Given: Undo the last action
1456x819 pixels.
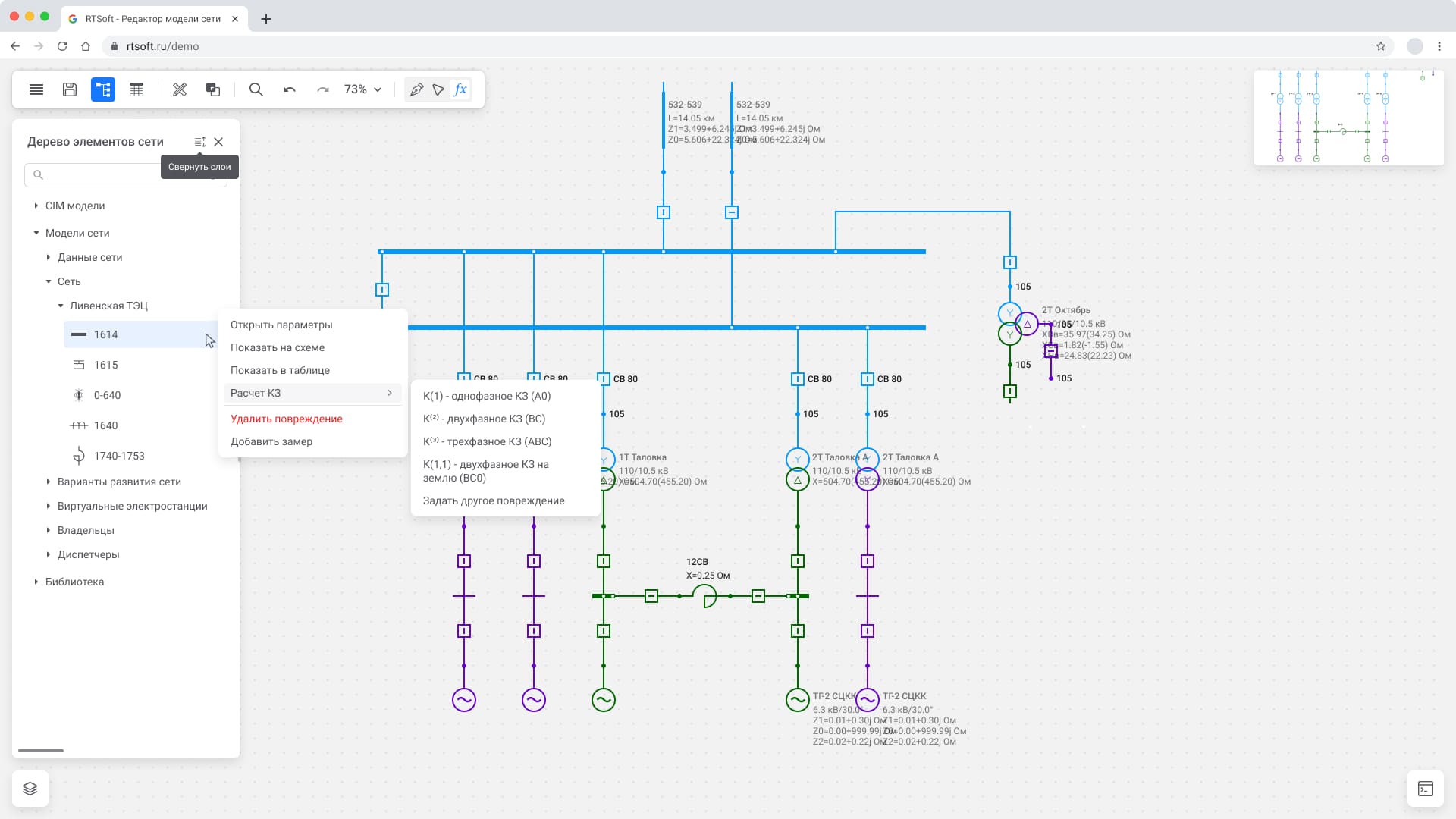Looking at the screenshot, I should tap(290, 89).
